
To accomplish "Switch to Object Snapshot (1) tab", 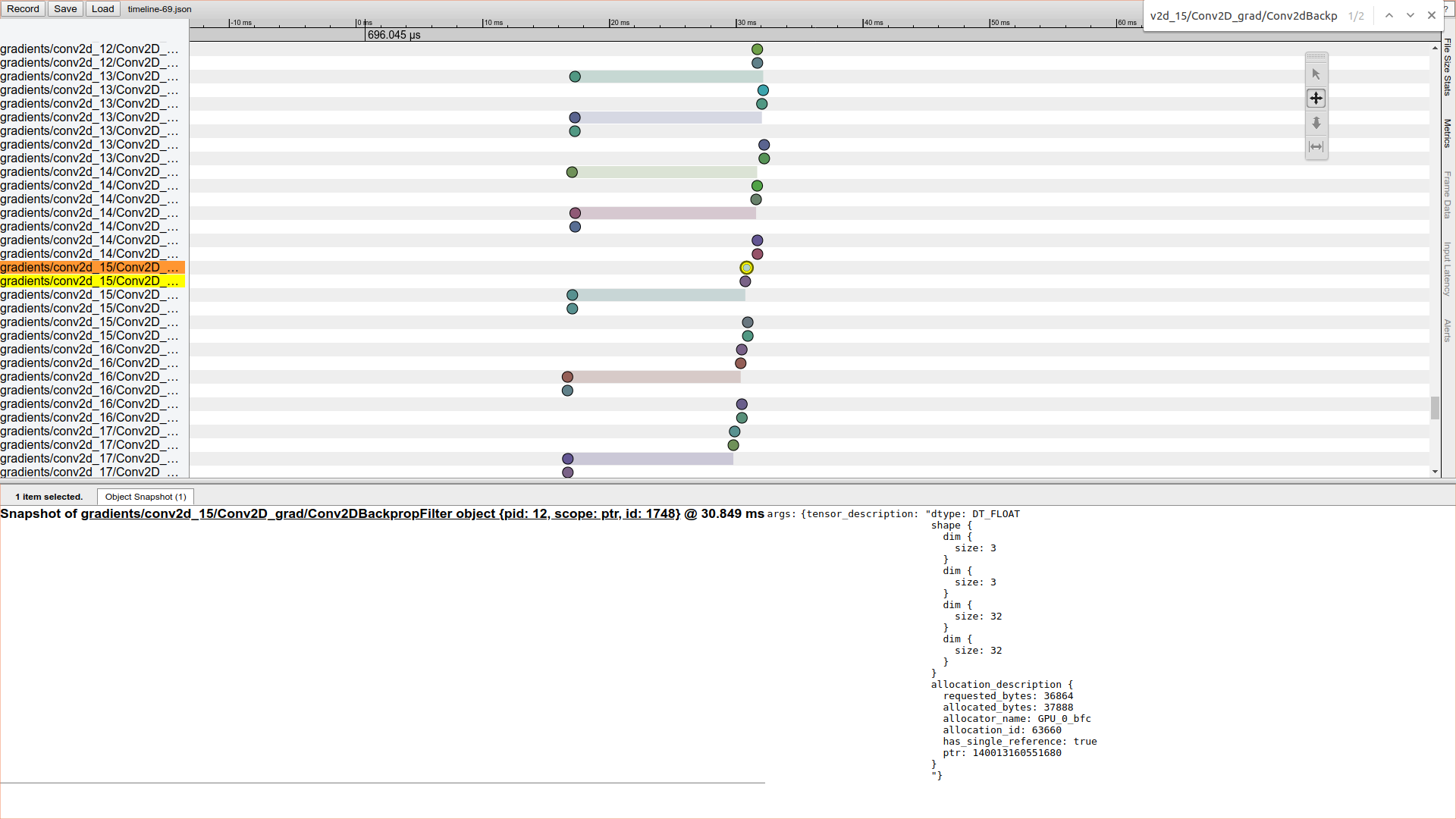I will (x=146, y=497).
